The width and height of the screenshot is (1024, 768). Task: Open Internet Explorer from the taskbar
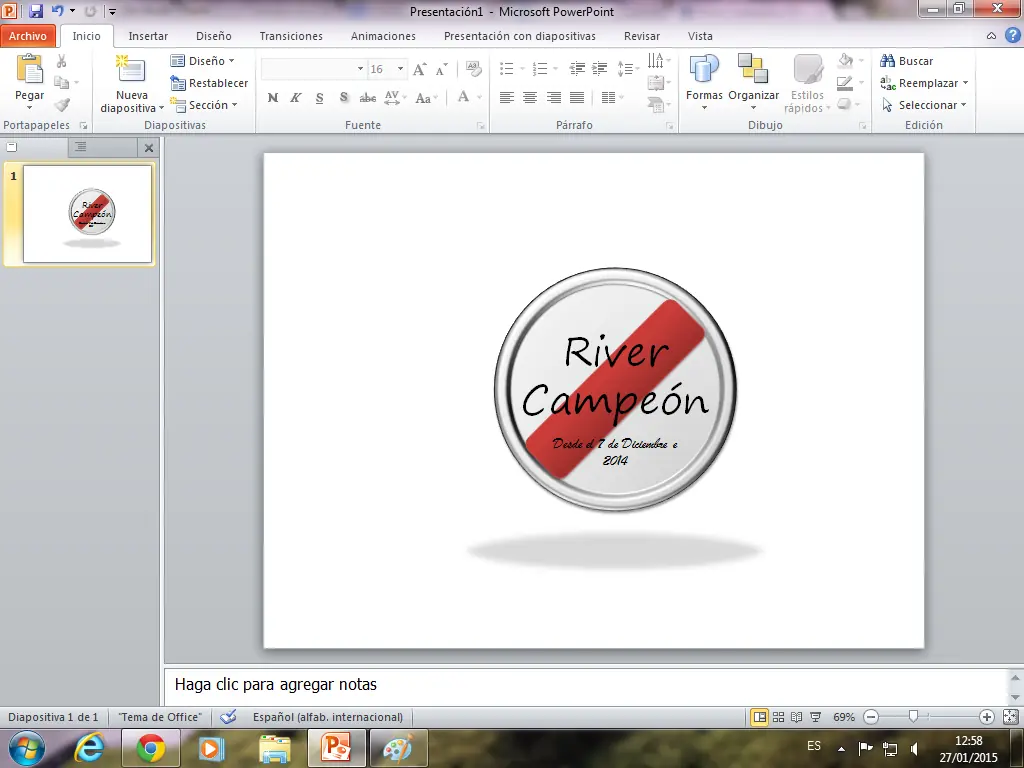pos(89,748)
